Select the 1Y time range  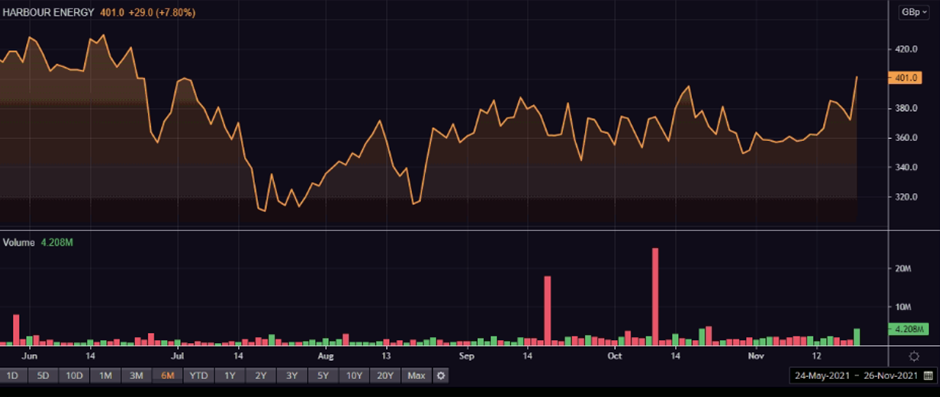pyautogui.click(x=230, y=376)
